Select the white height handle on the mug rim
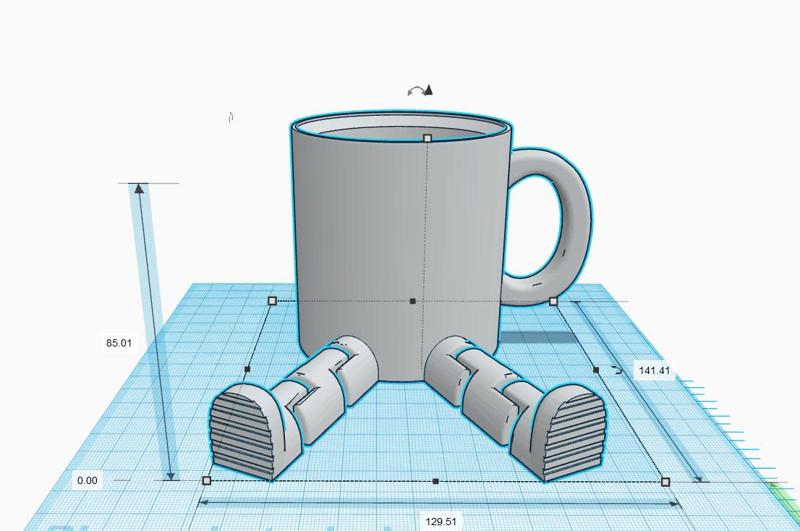The height and width of the screenshot is (531, 800). (428, 138)
